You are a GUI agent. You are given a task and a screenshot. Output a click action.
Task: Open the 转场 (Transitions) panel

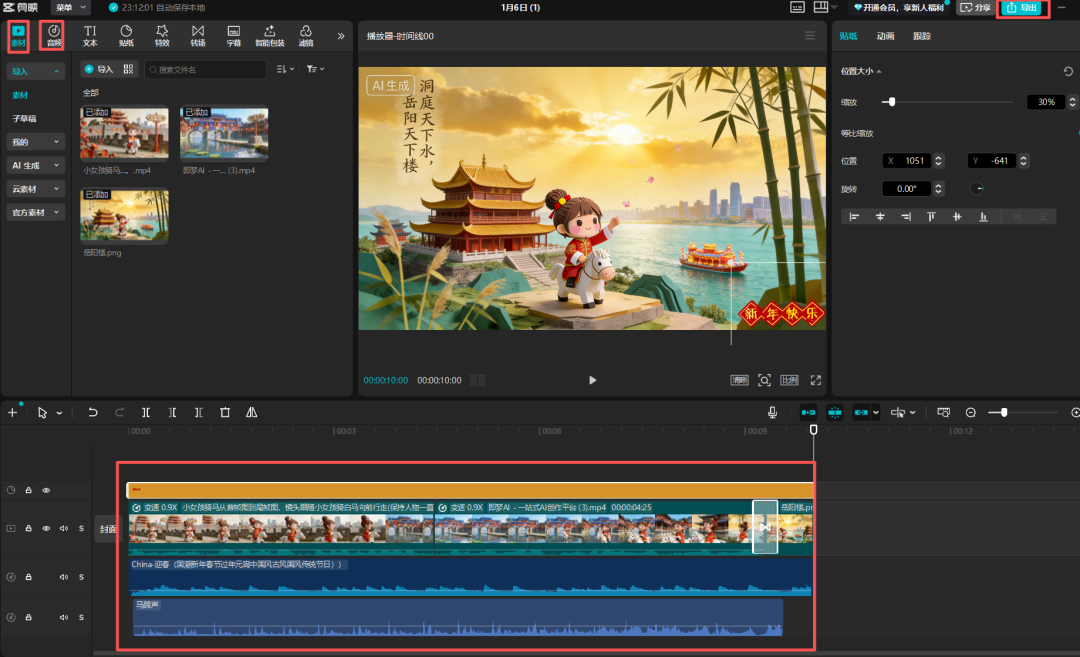point(198,36)
